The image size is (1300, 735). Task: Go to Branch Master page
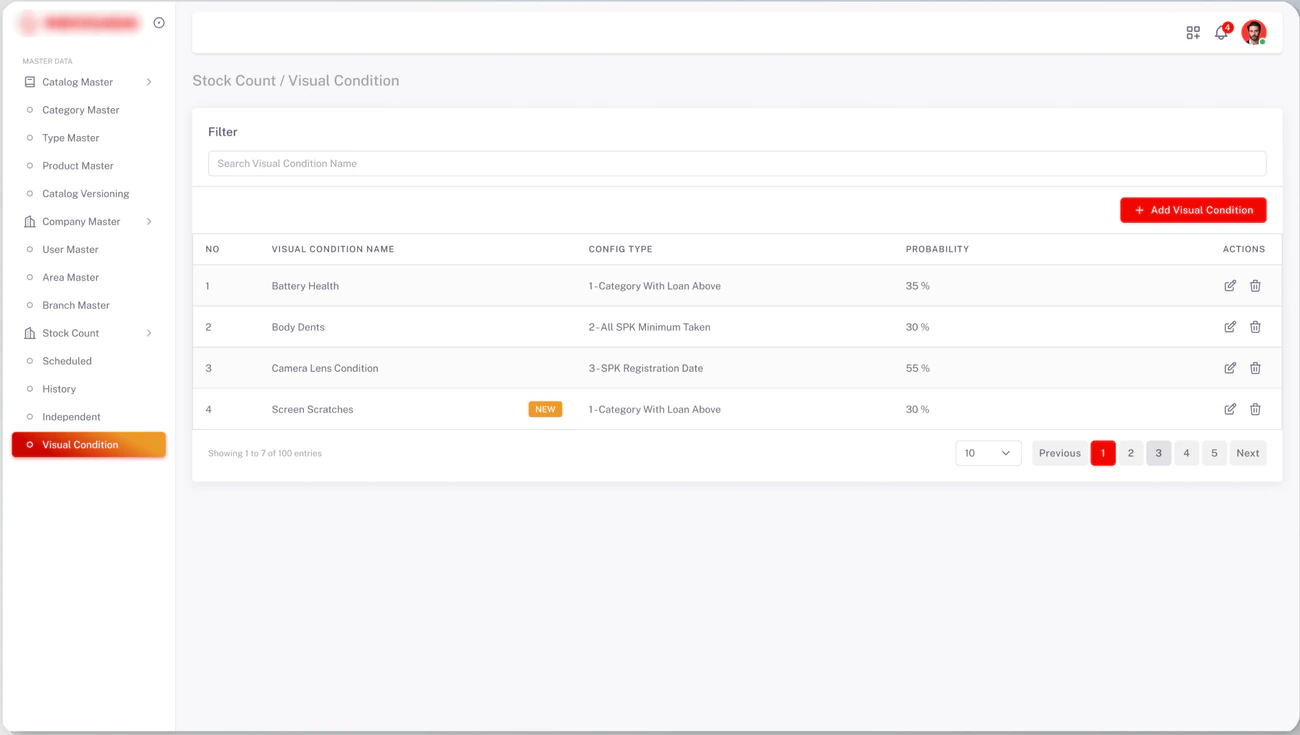pos(76,306)
